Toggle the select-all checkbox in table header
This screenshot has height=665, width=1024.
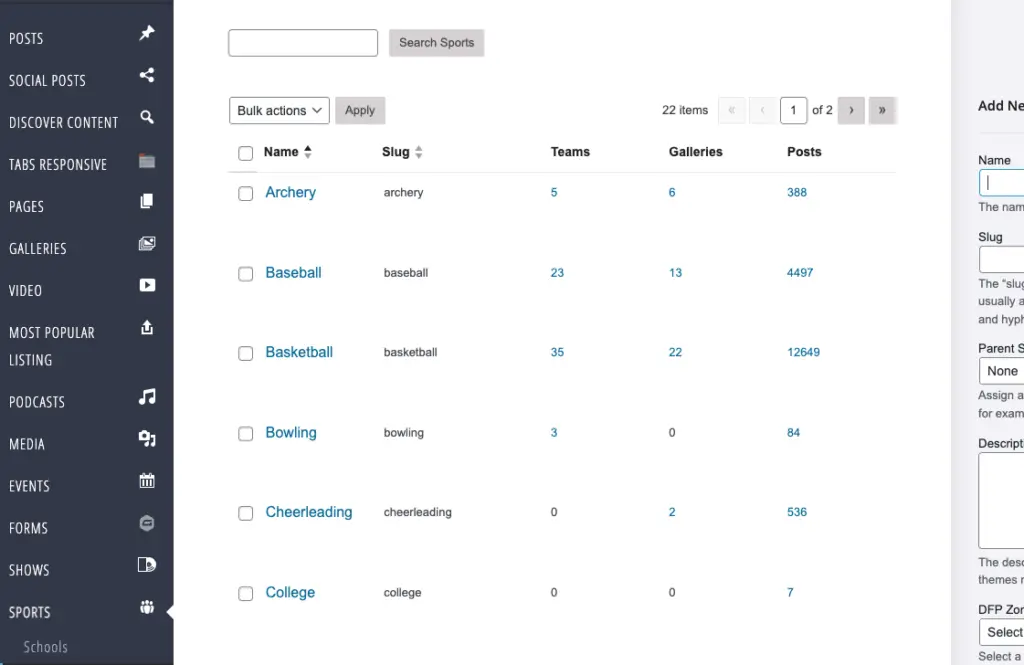tap(245, 153)
